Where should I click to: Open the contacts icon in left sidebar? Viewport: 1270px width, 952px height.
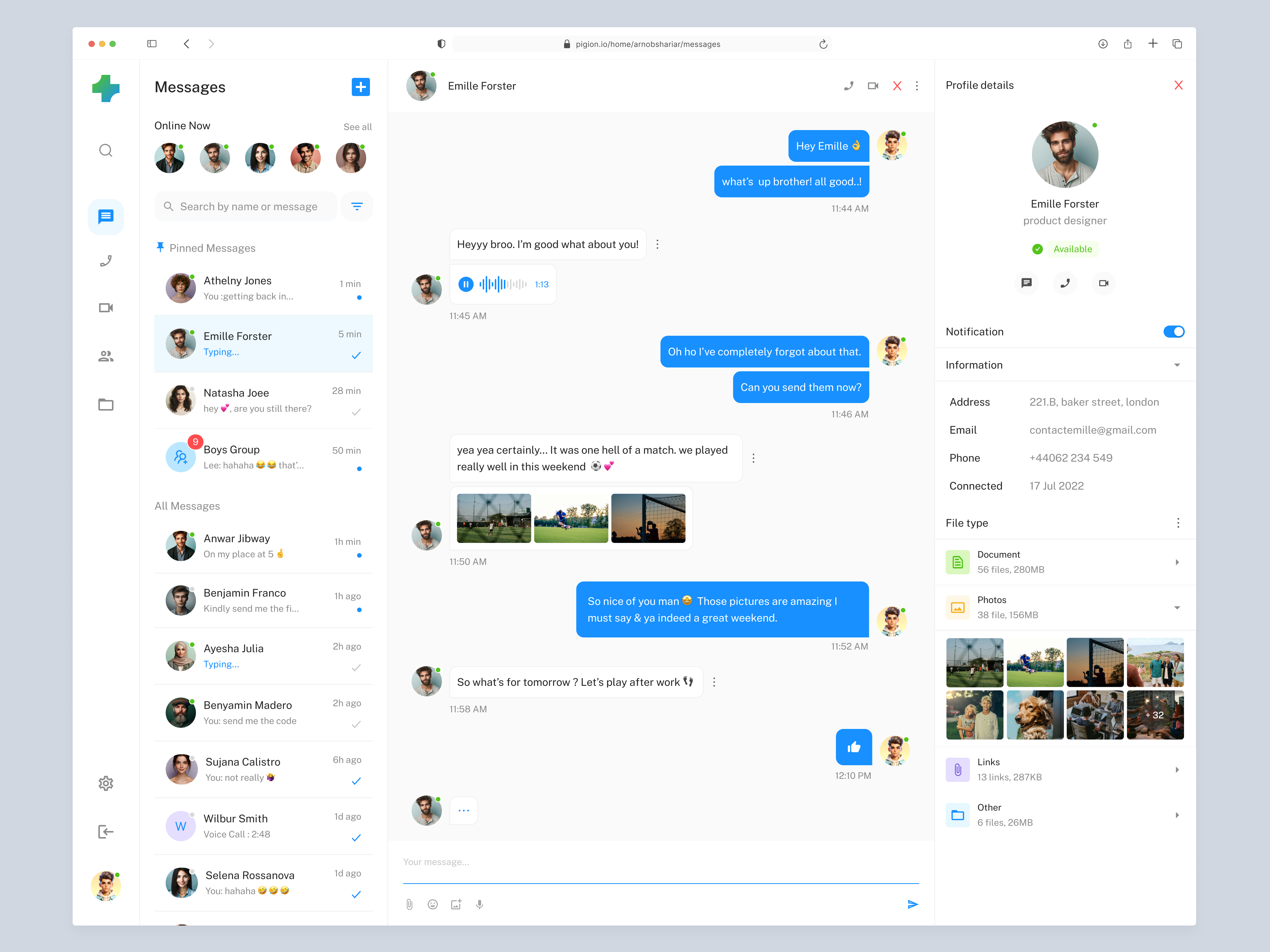pos(106,356)
